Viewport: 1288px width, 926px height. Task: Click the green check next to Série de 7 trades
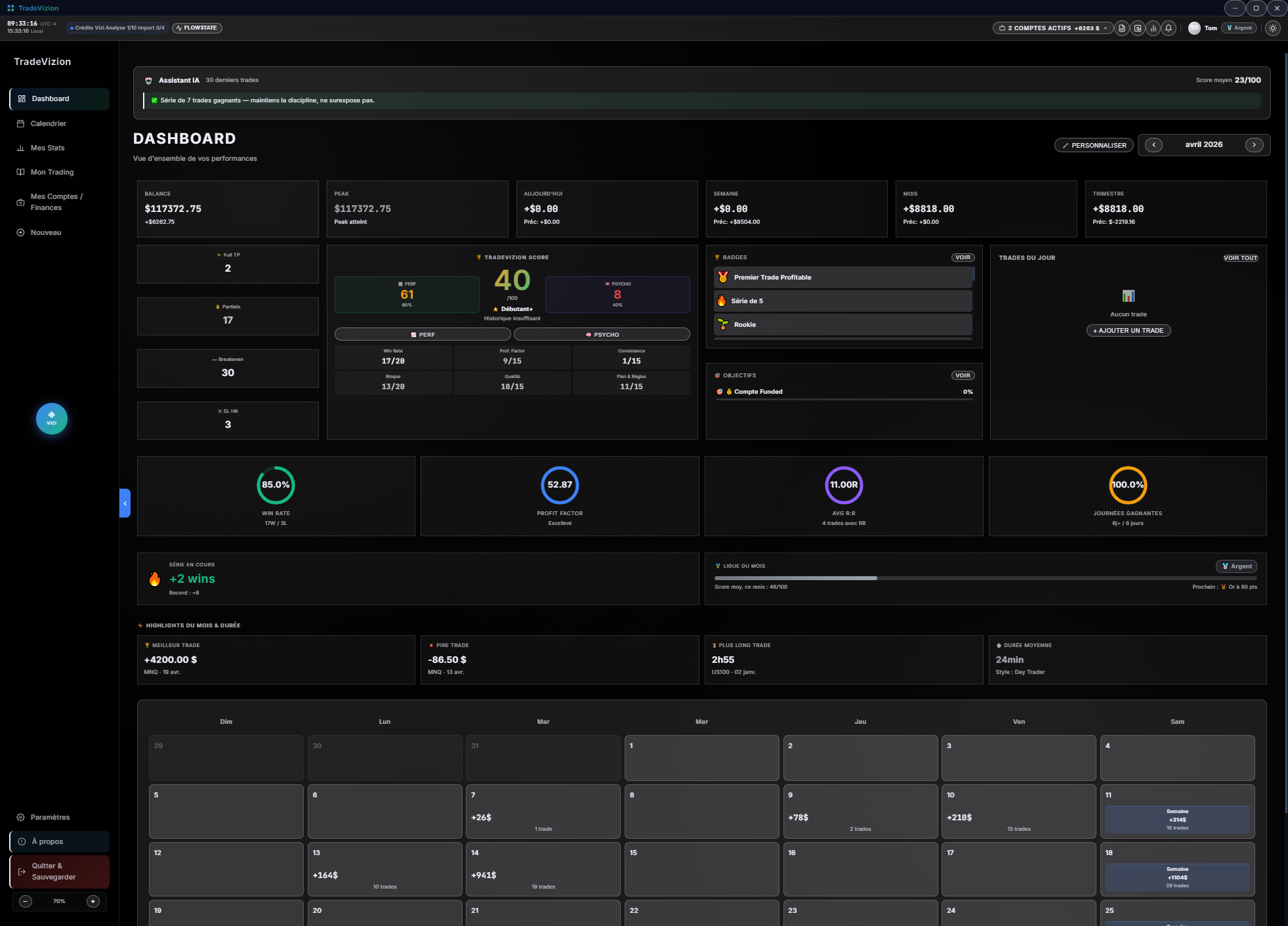click(x=155, y=100)
